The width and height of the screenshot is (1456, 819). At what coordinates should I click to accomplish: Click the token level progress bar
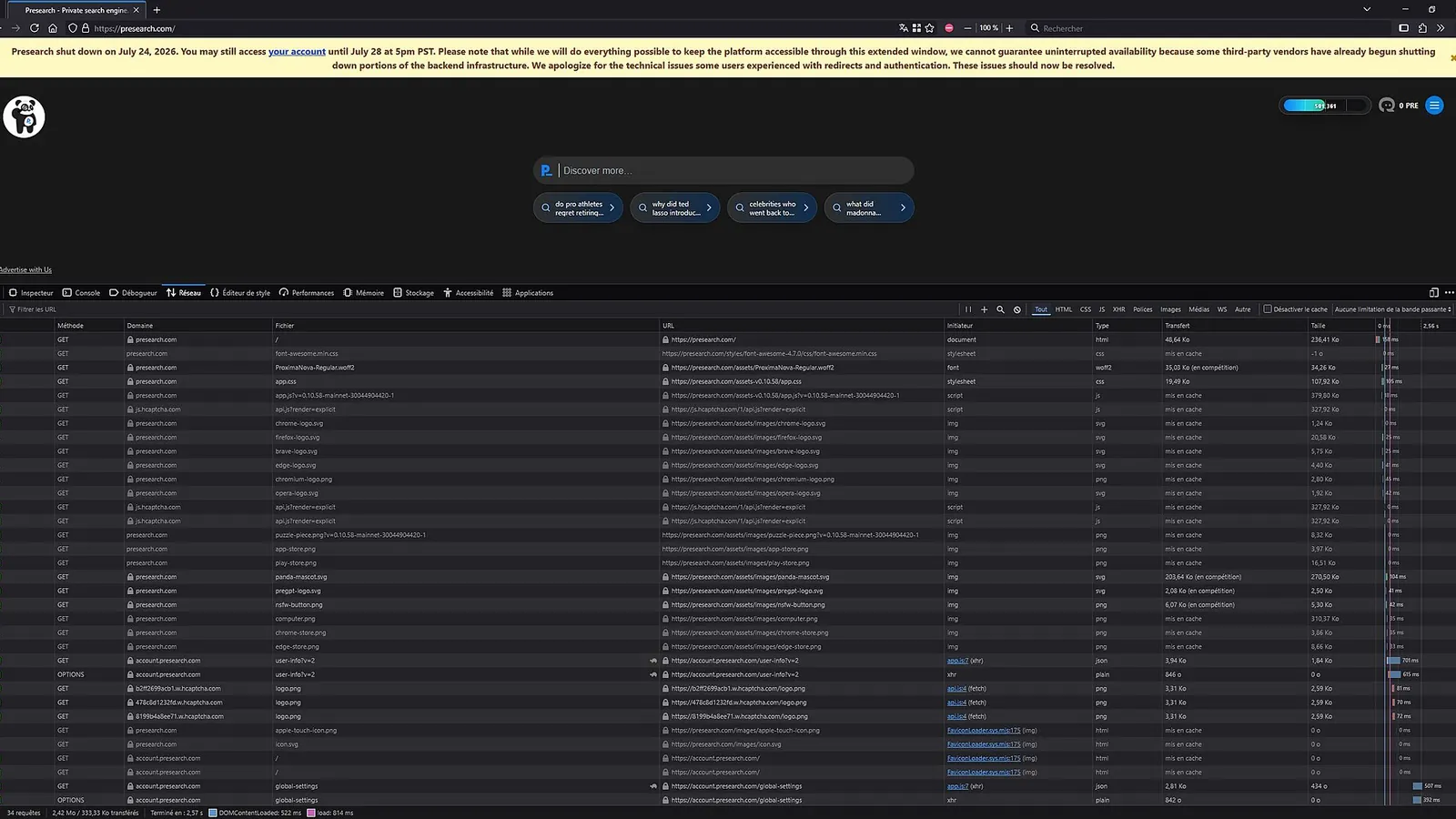(x=1324, y=106)
